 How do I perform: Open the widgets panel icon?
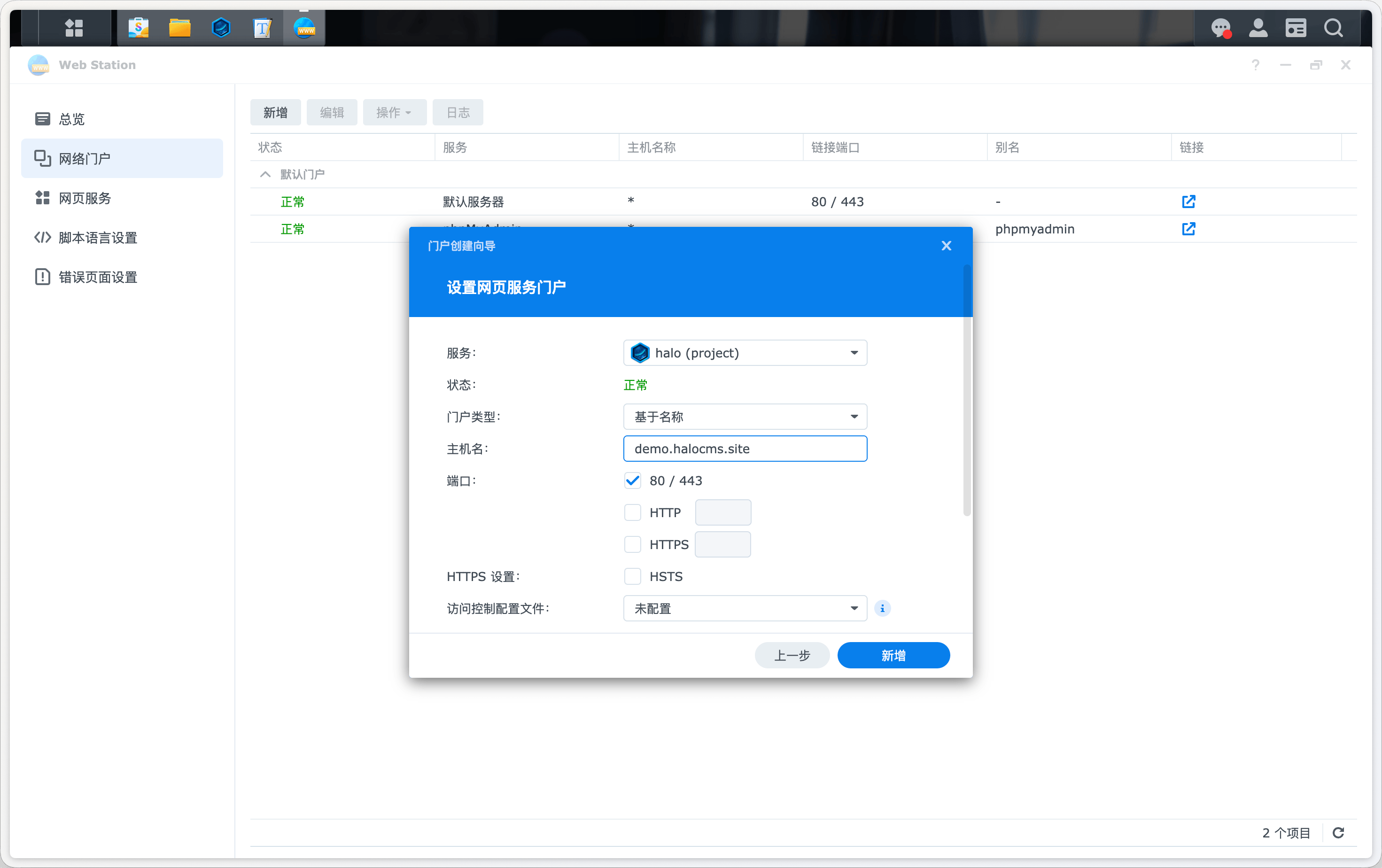click(x=1296, y=28)
